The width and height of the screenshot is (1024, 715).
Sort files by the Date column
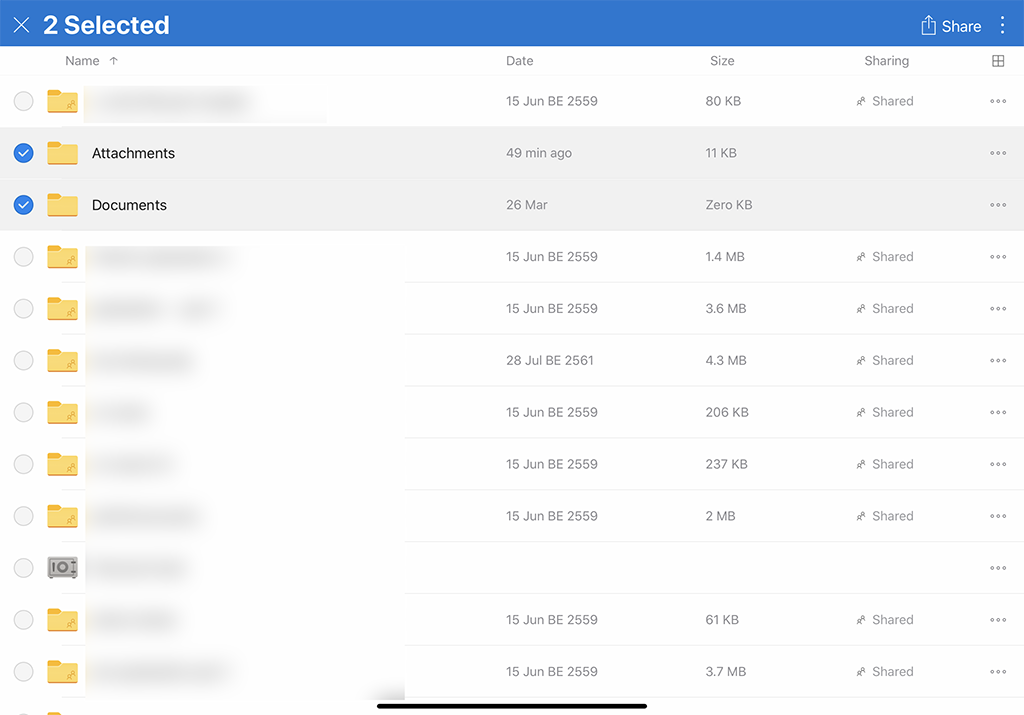click(x=519, y=61)
